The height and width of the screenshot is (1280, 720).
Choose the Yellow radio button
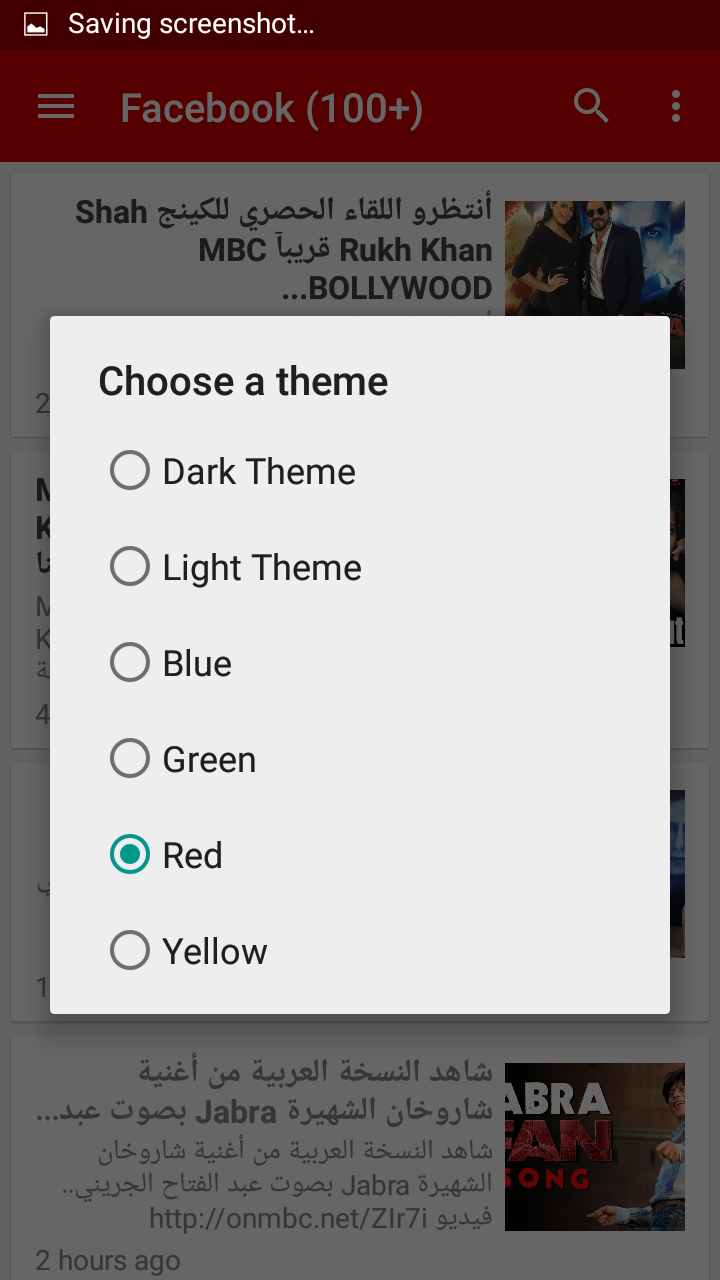130,950
